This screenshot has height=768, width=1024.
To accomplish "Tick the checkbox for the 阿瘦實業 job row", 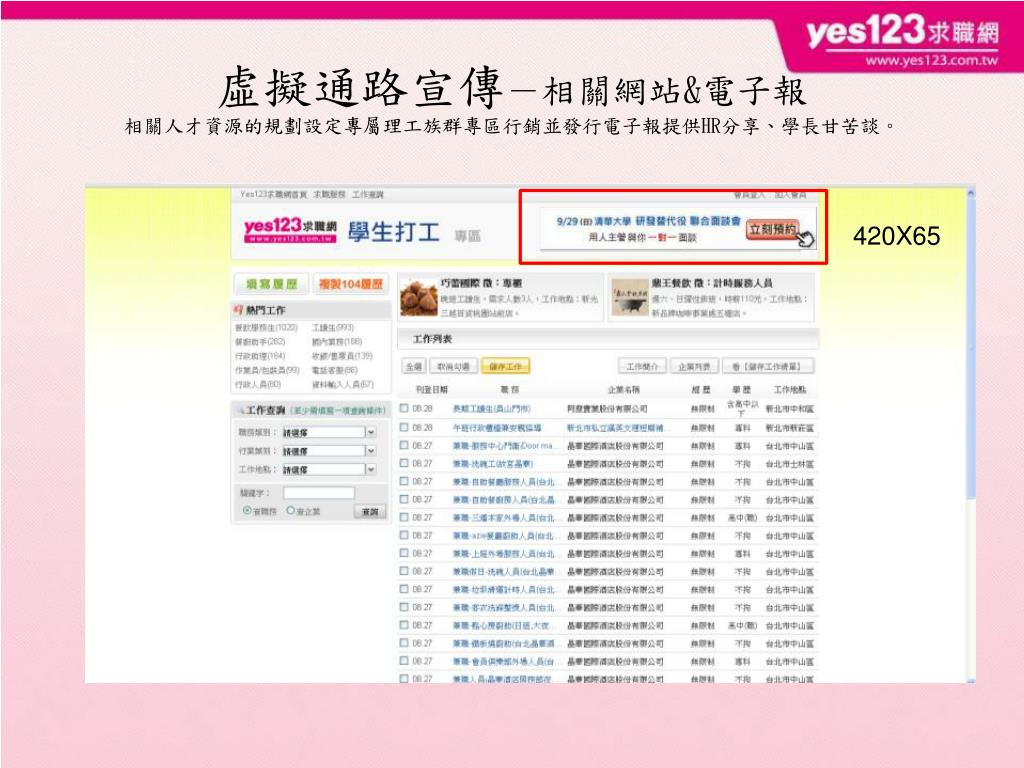I will 404,408.
